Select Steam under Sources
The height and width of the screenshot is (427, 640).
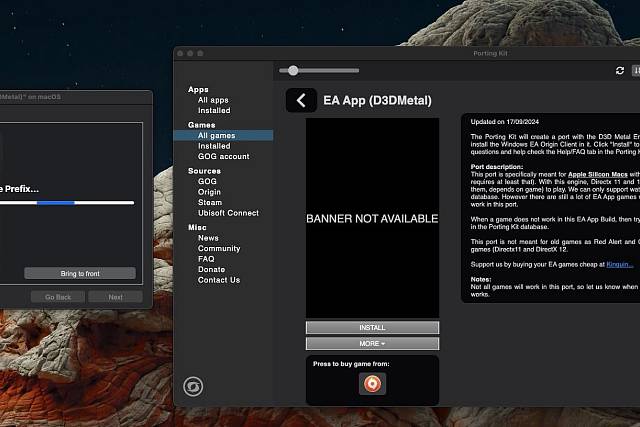(209, 203)
